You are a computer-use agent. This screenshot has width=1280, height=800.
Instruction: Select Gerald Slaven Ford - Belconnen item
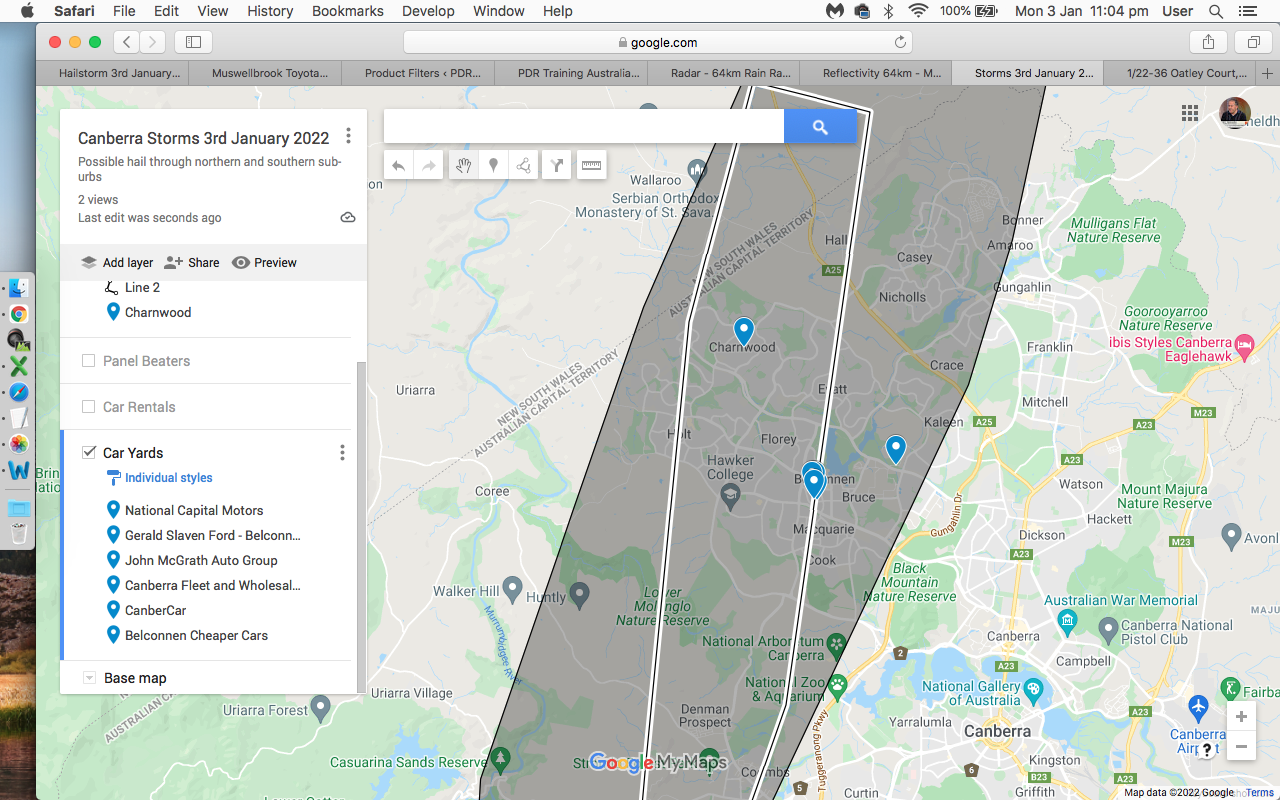point(212,535)
